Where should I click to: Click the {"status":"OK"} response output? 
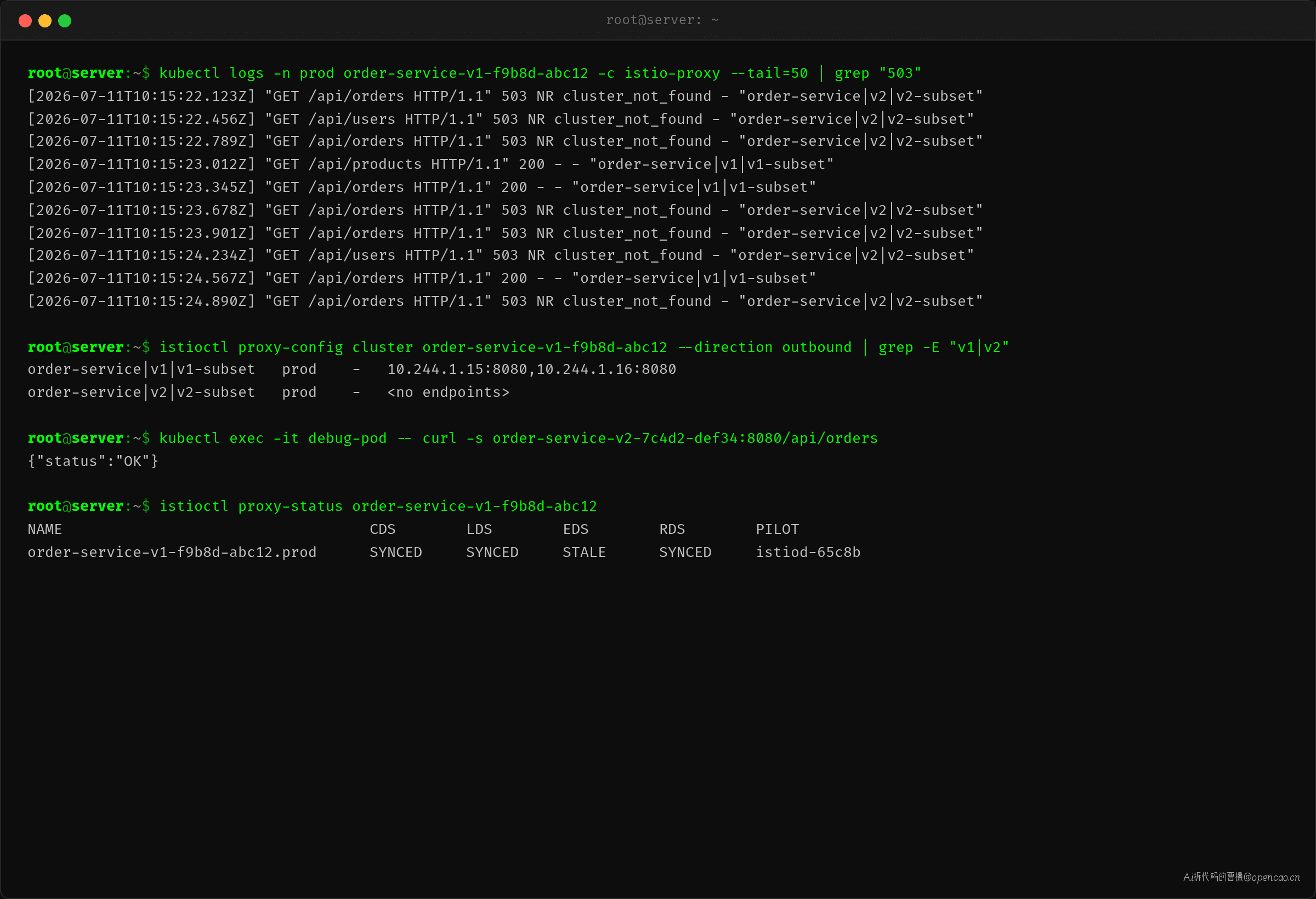[93, 462]
